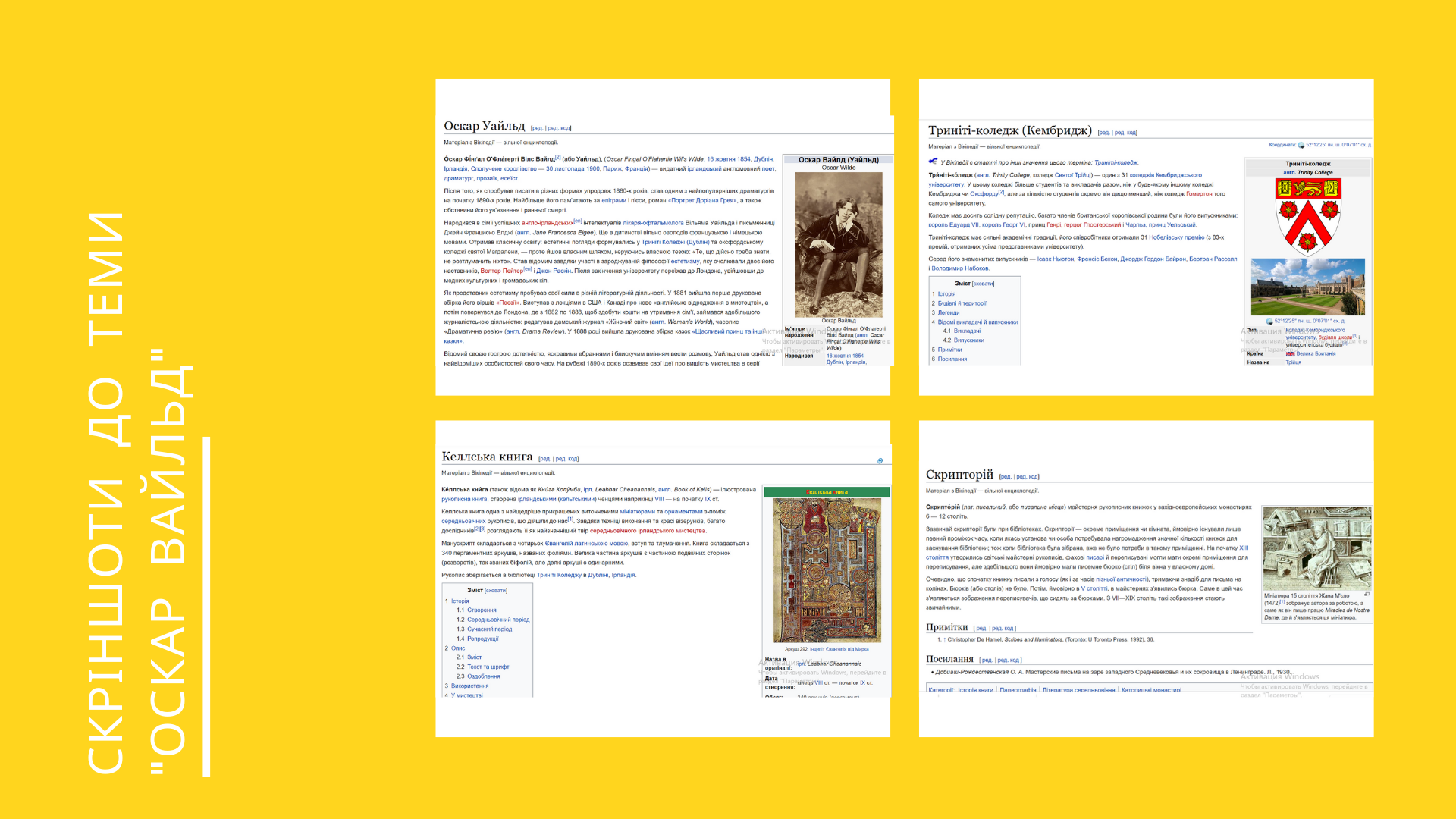
Task: Click the green Келлська книга infobox header
Action: point(827,492)
